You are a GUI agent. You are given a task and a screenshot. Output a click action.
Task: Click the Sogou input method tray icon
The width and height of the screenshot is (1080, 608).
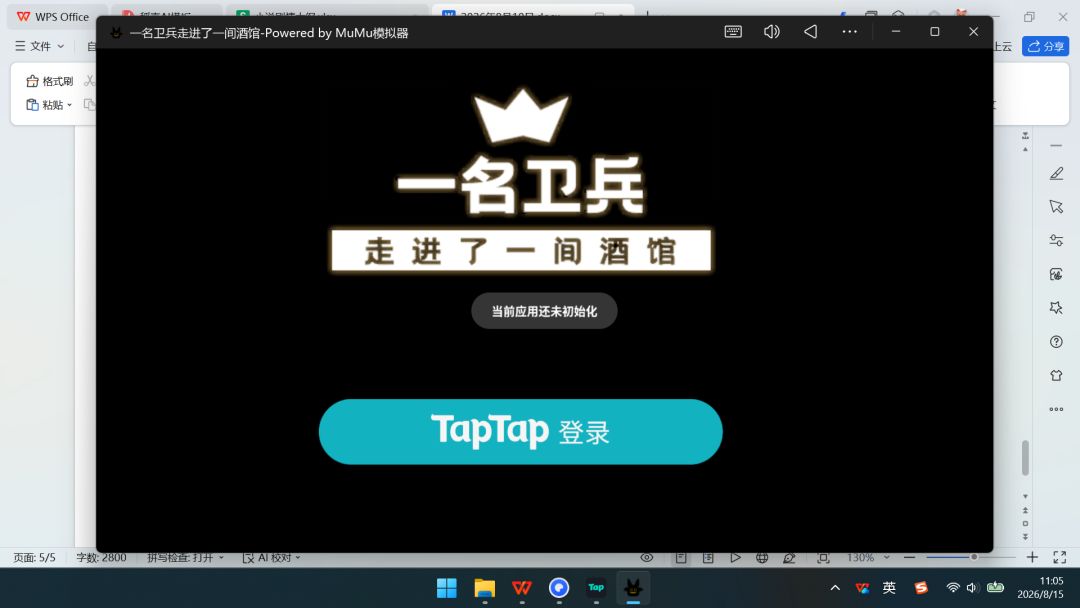[x=921, y=588]
